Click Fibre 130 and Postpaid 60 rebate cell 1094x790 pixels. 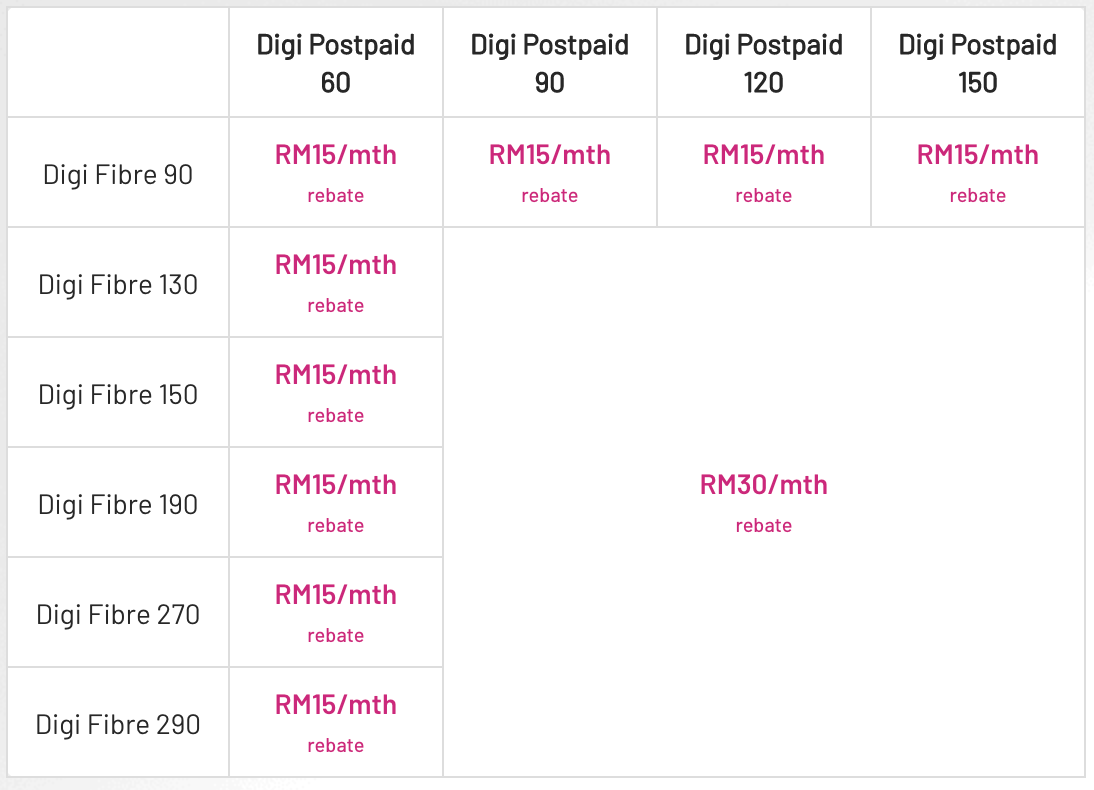(x=336, y=282)
